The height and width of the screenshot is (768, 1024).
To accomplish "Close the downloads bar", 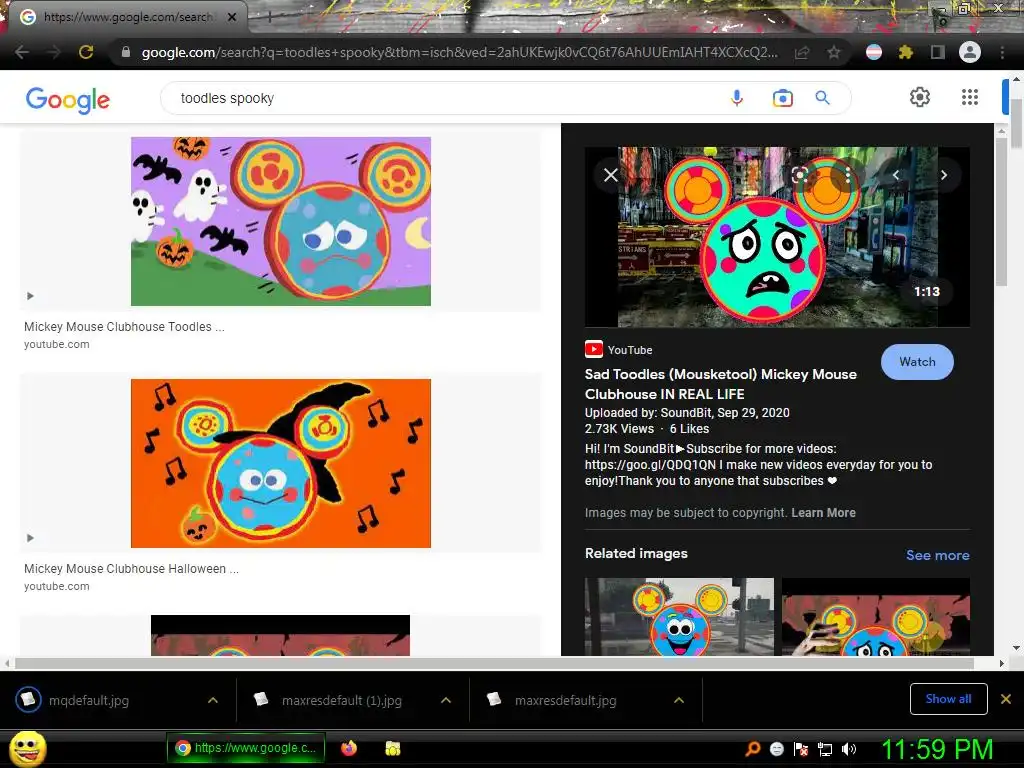I will tap(1006, 699).
